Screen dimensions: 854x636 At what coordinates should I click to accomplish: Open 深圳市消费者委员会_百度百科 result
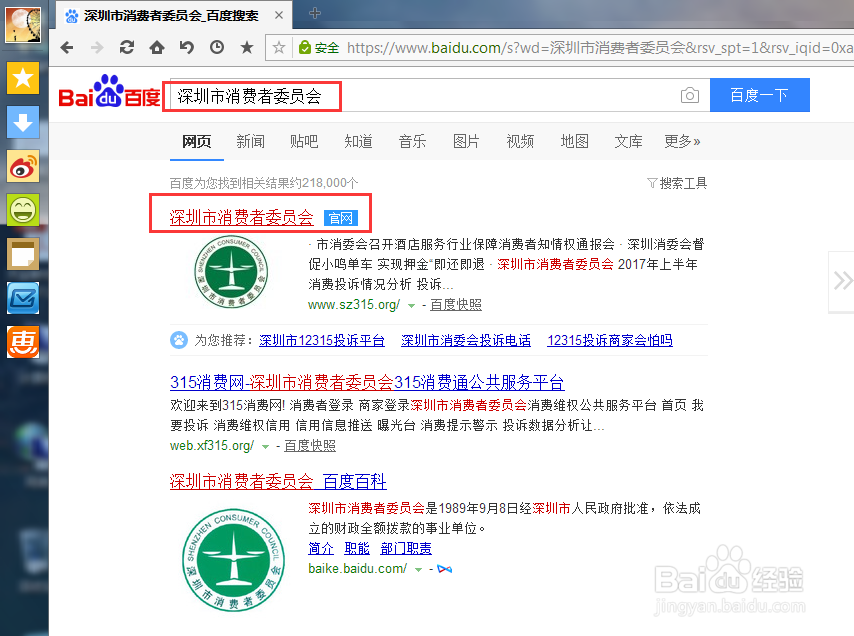pyautogui.click(x=278, y=481)
